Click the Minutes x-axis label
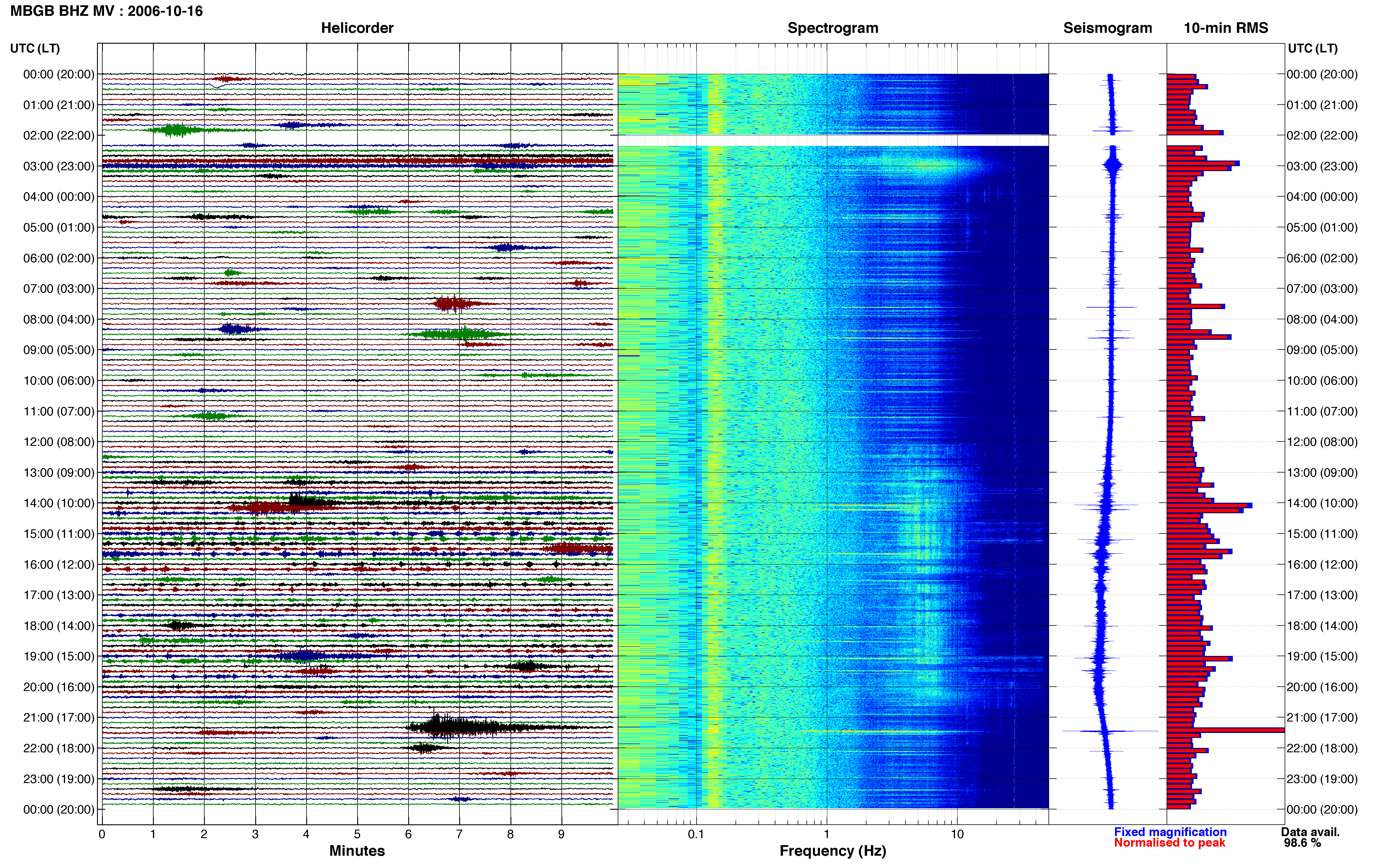1389x868 pixels. (x=357, y=851)
